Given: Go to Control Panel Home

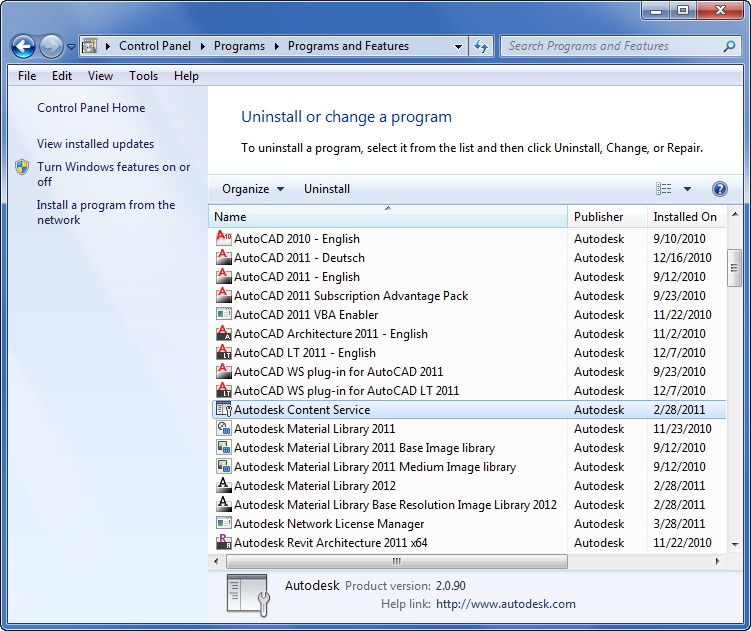Looking at the screenshot, I should (x=91, y=108).
